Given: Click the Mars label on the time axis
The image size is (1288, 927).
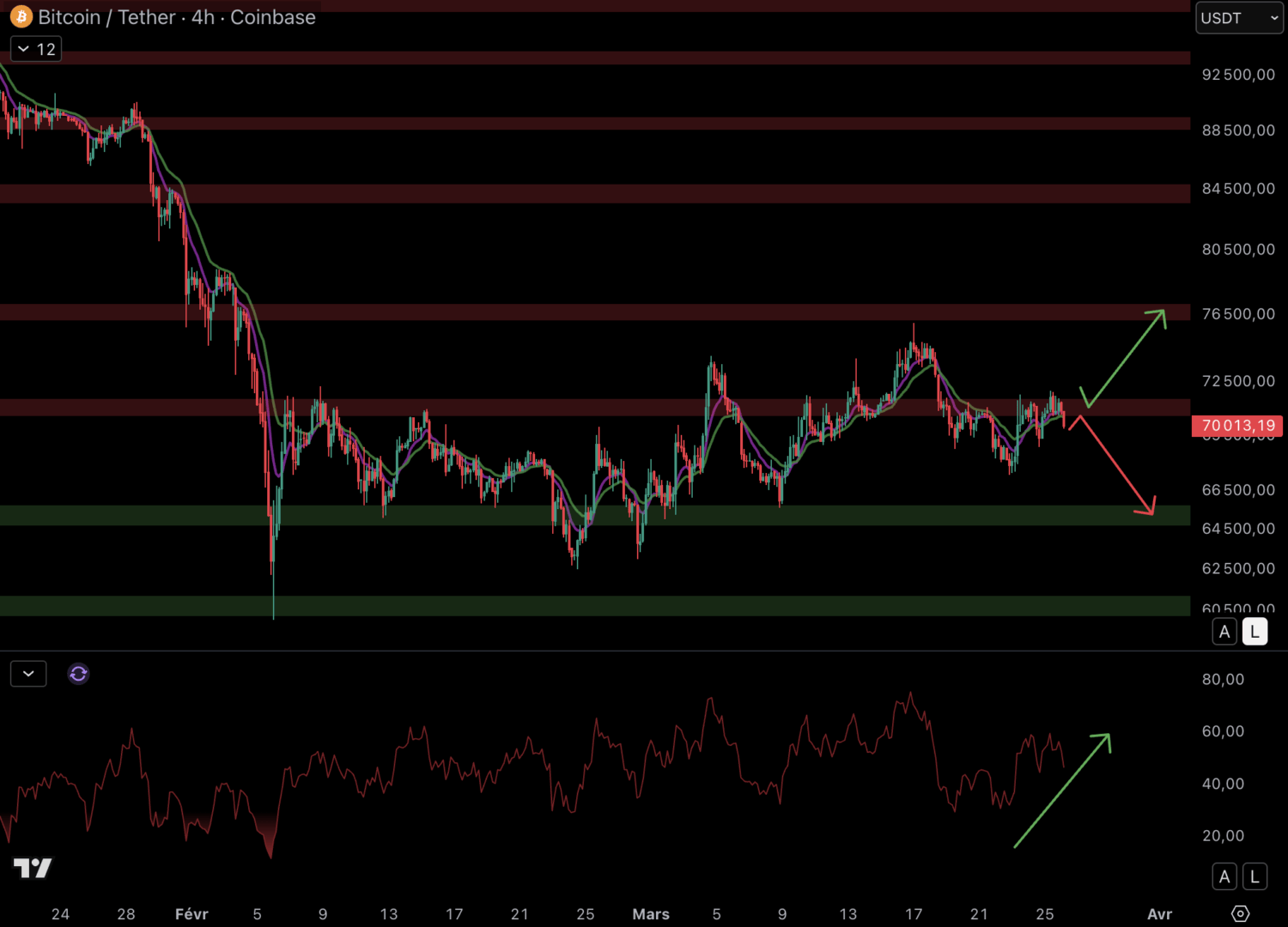Looking at the screenshot, I should tap(651, 914).
